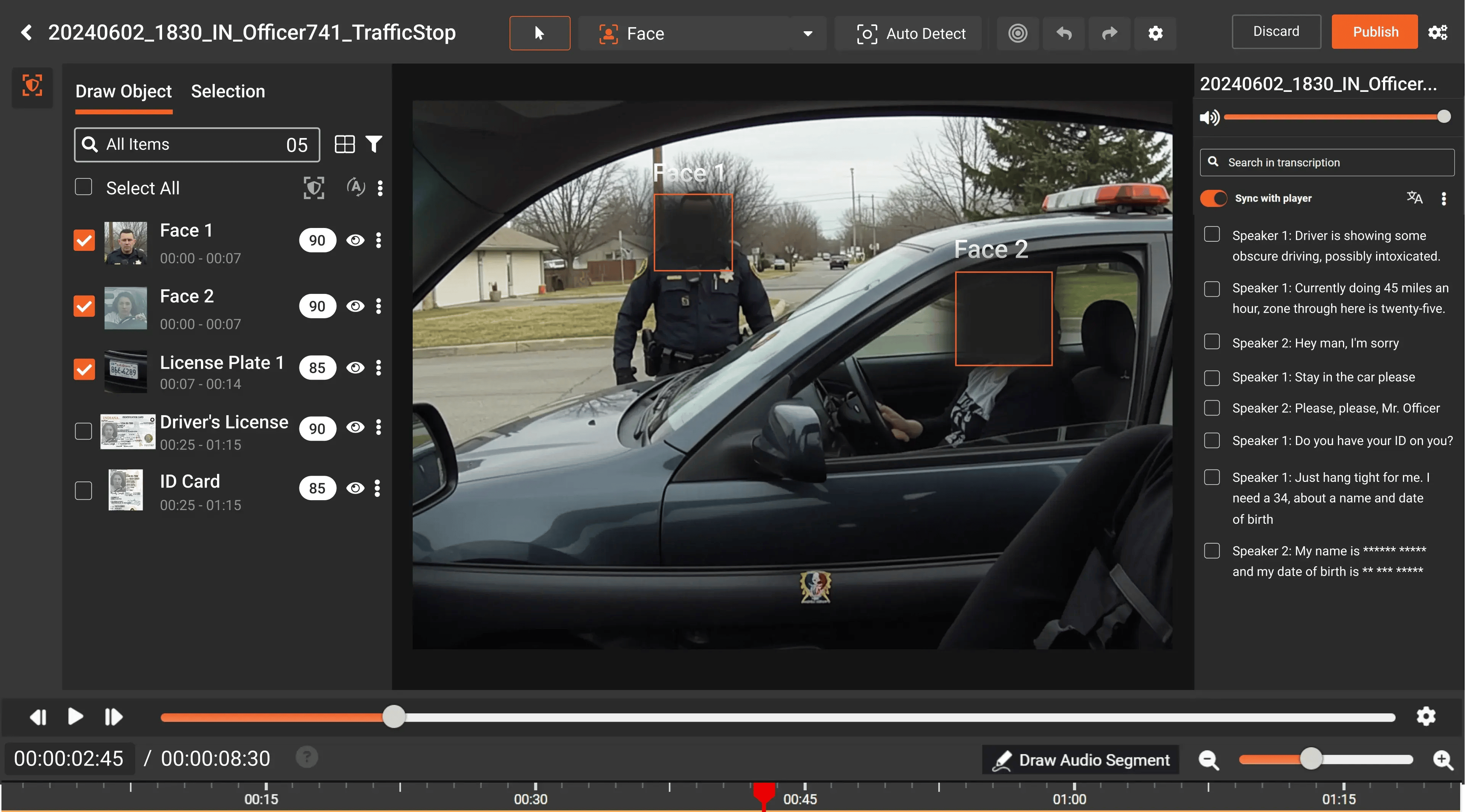This screenshot has width=1465, height=812.
Task: Switch to the Selection tab
Action: pyautogui.click(x=228, y=91)
